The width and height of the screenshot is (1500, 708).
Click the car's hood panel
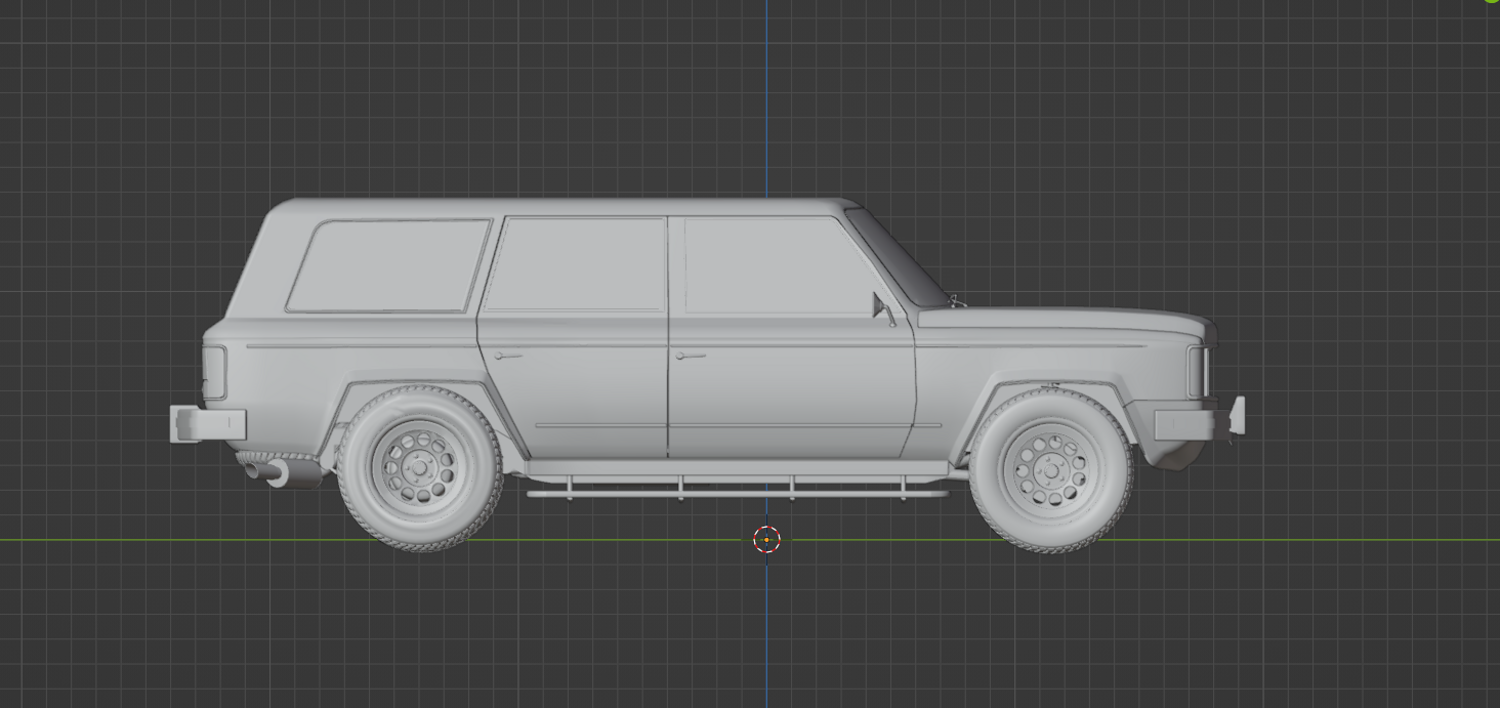1065,320
